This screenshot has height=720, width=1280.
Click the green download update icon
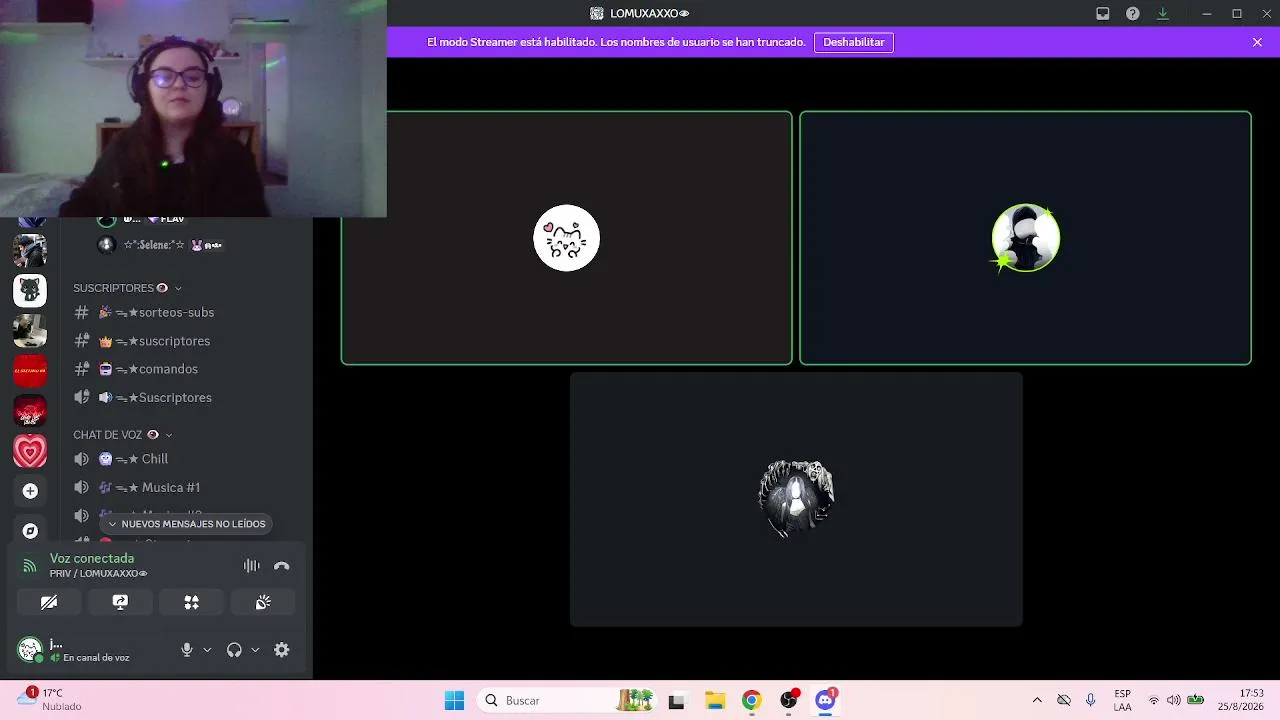[1163, 14]
